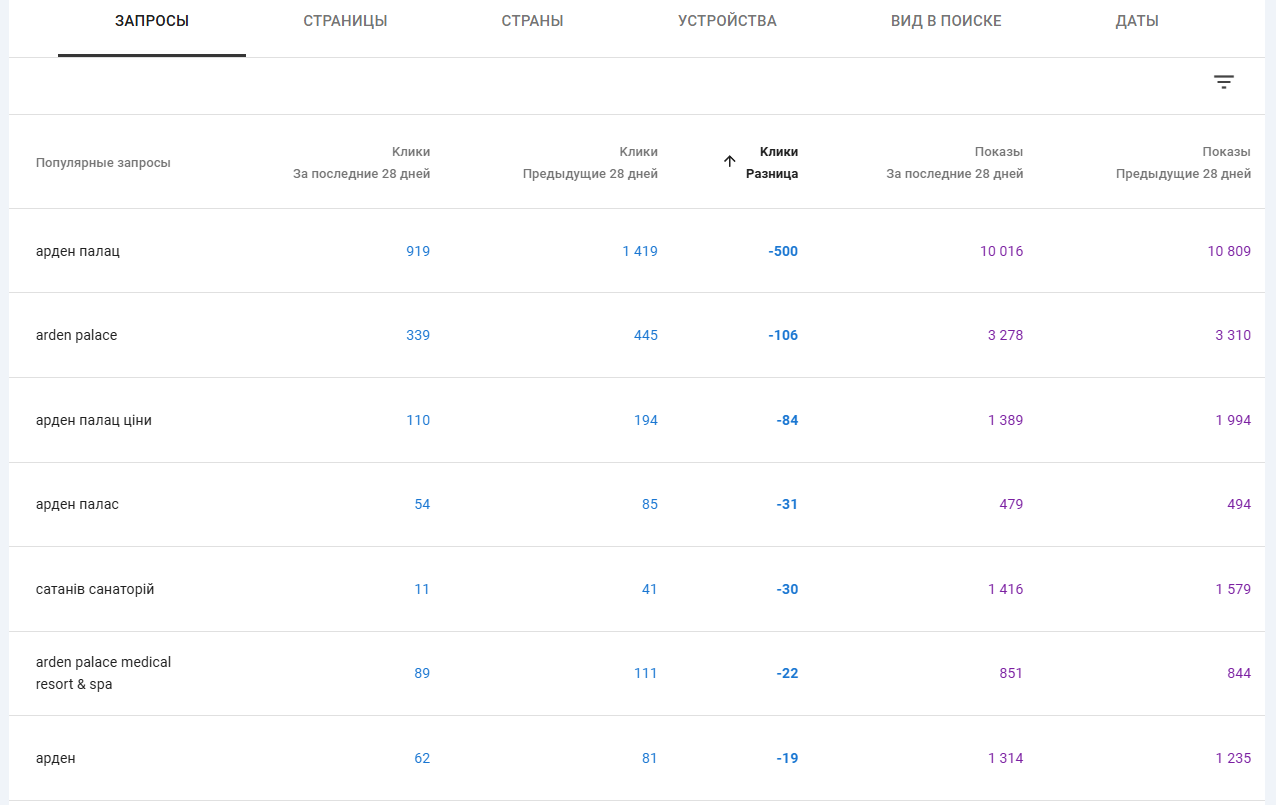Select the Устройства tab

pyautogui.click(x=727, y=21)
